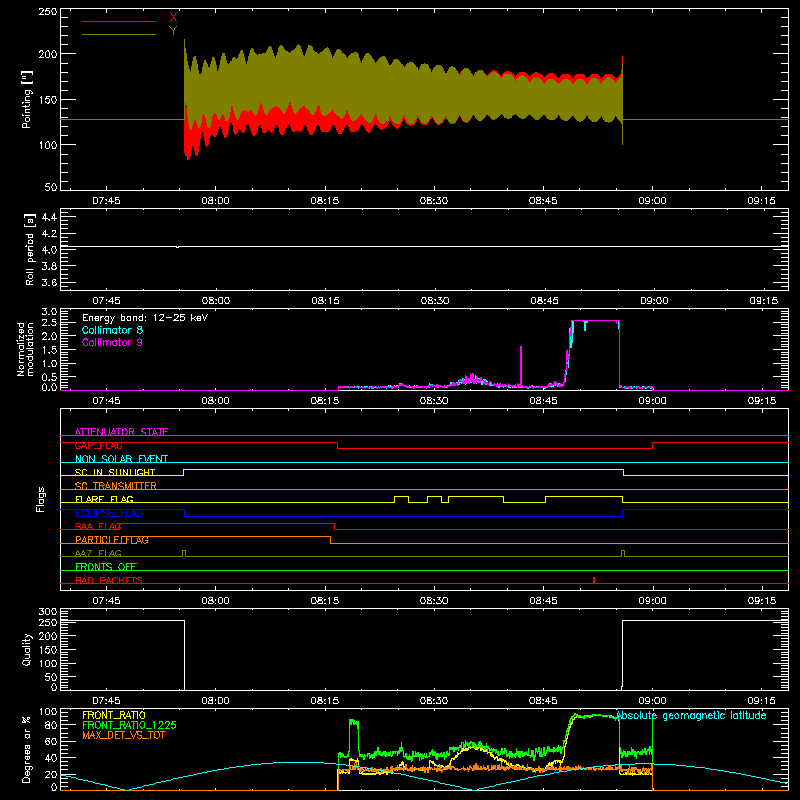Click the 08:30 tick under modulation plot

pos(434,401)
